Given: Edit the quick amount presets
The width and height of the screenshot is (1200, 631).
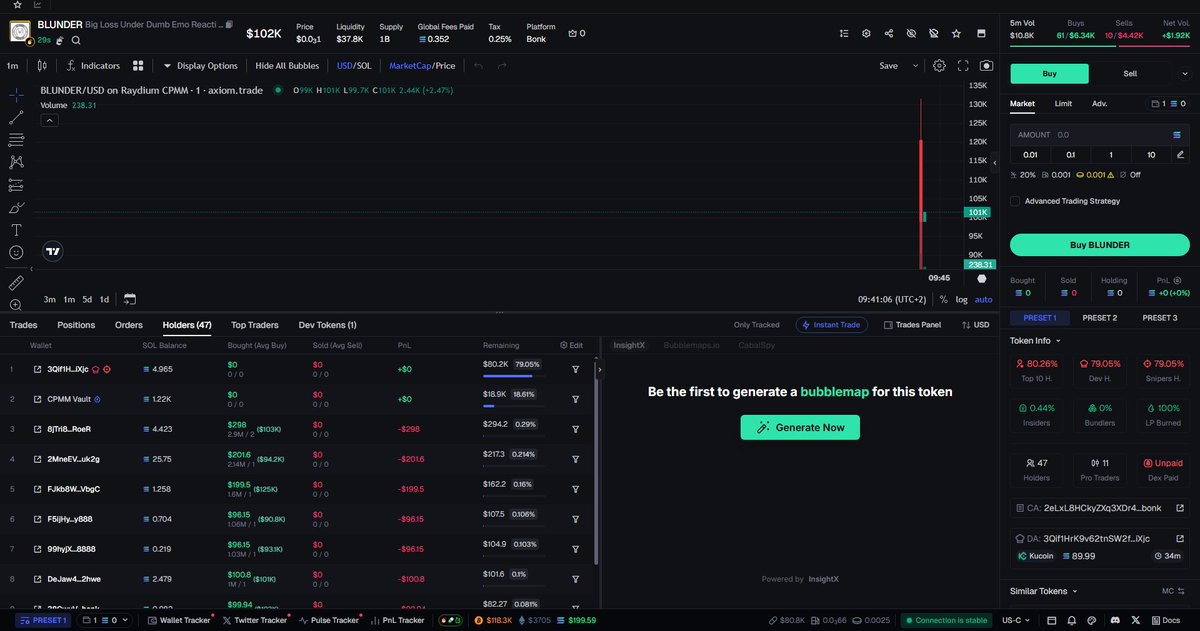Looking at the screenshot, I should pos(1180,154).
